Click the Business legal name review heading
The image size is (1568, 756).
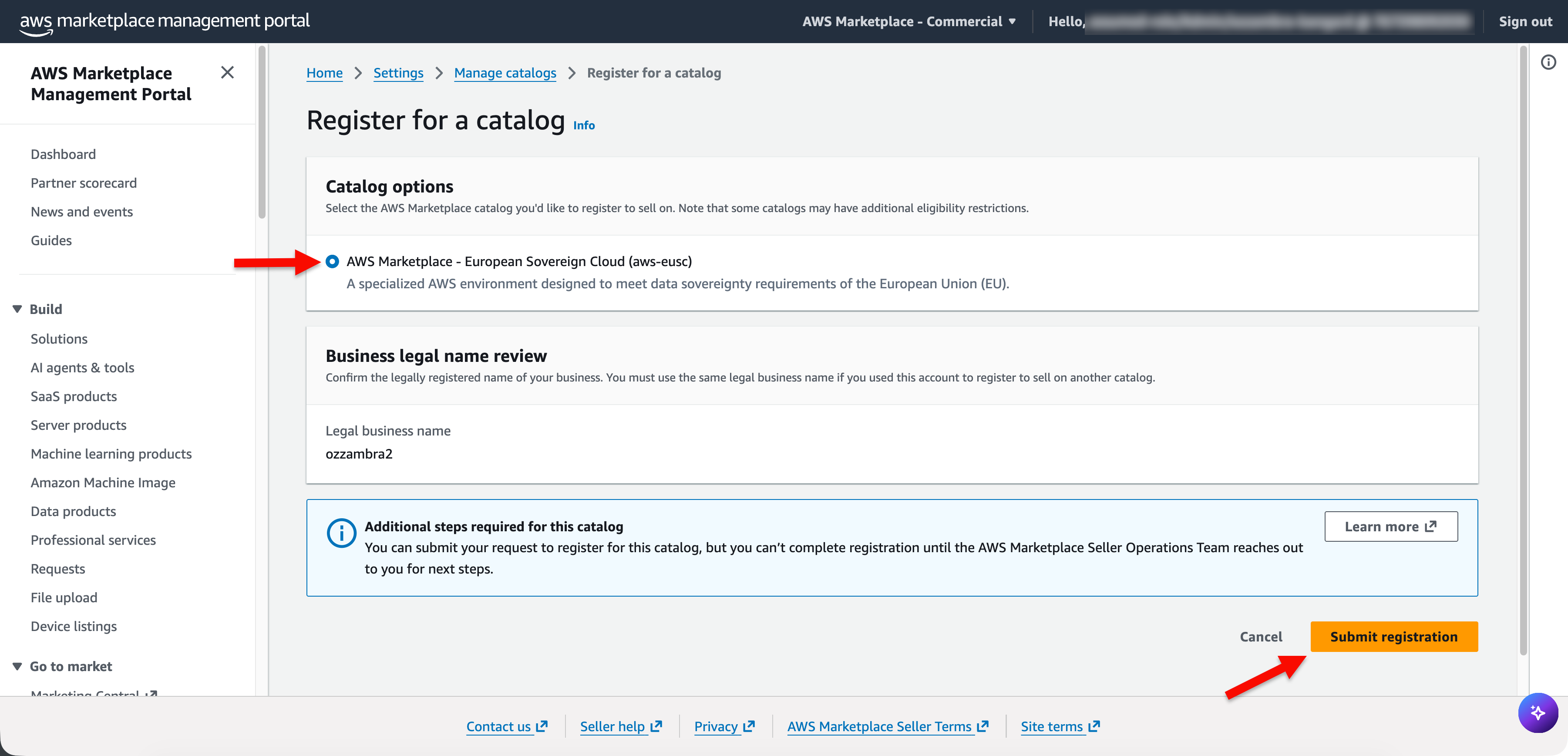point(437,356)
